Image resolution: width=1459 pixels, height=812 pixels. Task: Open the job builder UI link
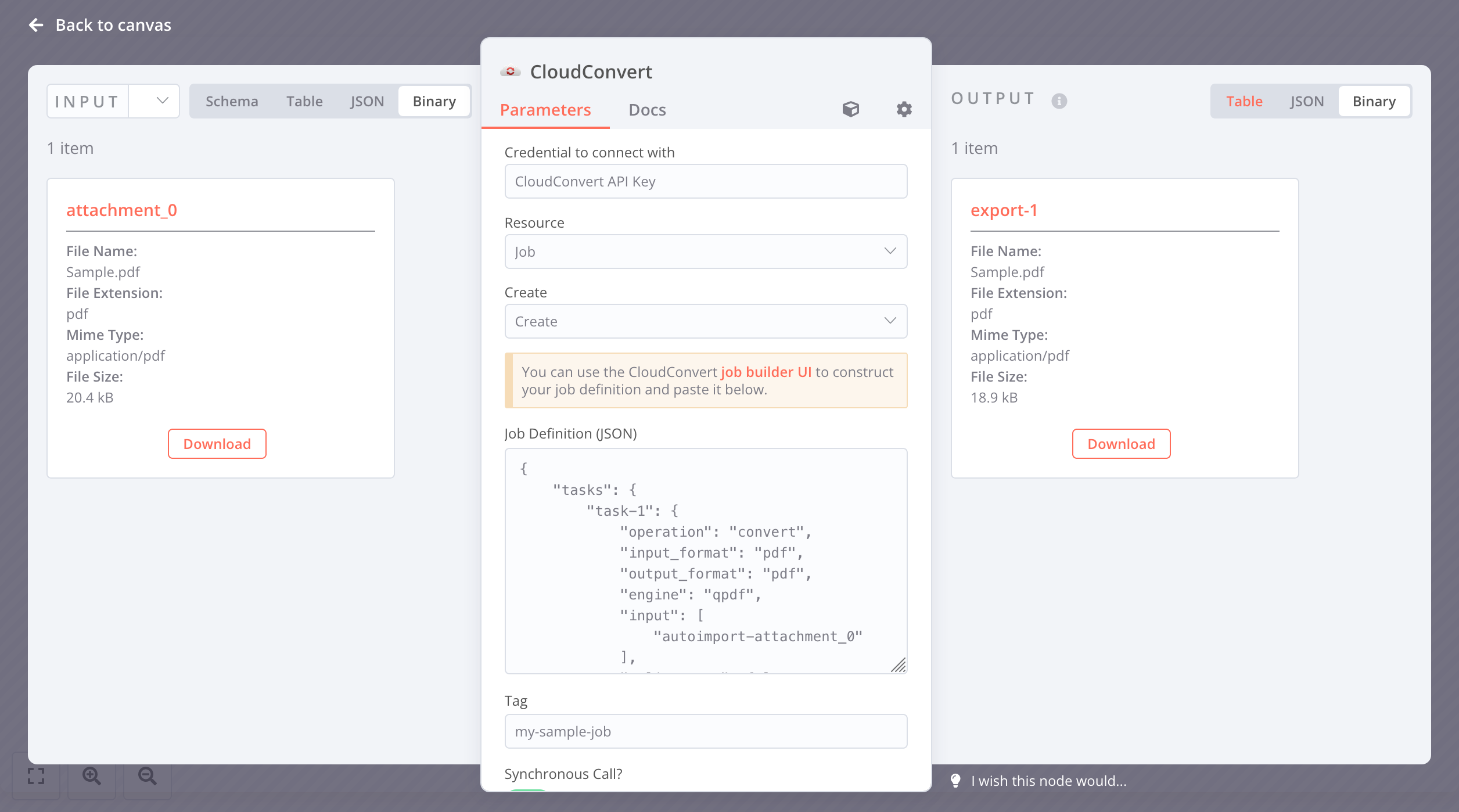click(x=766, y=372)
